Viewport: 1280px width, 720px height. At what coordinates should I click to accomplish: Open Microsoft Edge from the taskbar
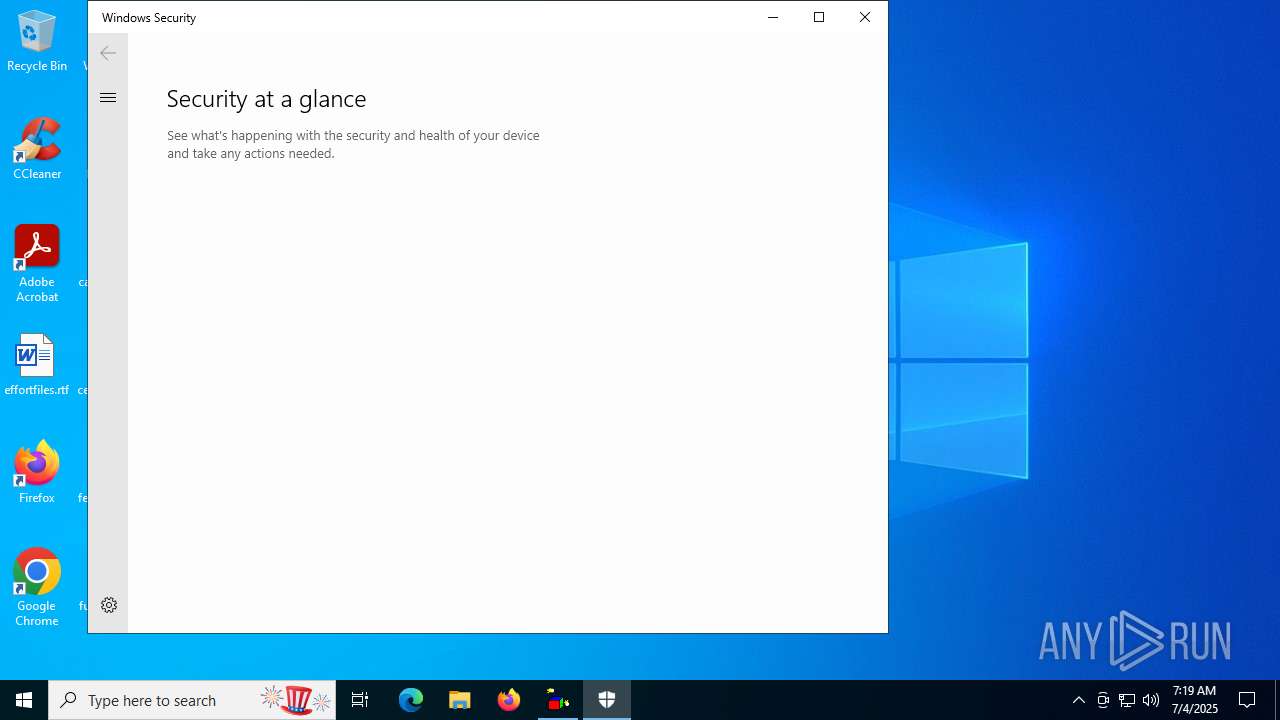411,700
